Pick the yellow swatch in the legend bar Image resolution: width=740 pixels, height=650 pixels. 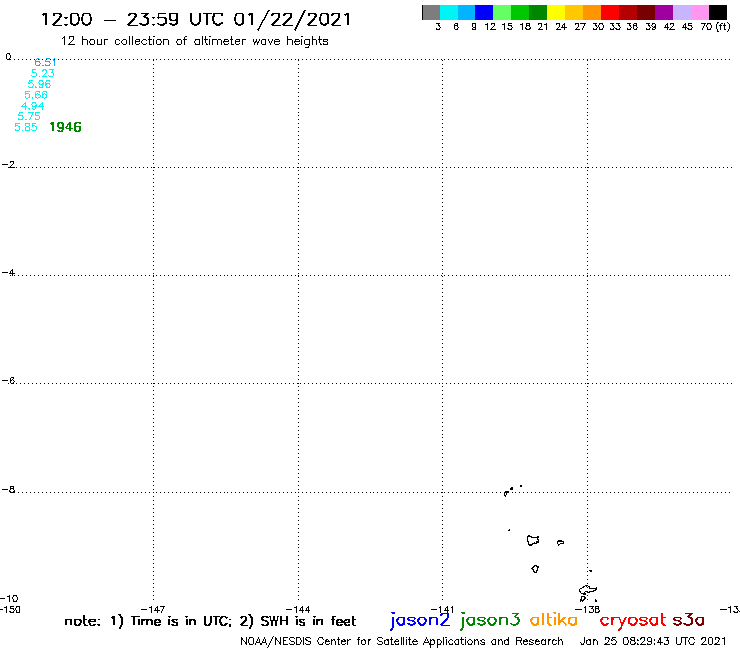pyautogui.click(x=556, y=12)
